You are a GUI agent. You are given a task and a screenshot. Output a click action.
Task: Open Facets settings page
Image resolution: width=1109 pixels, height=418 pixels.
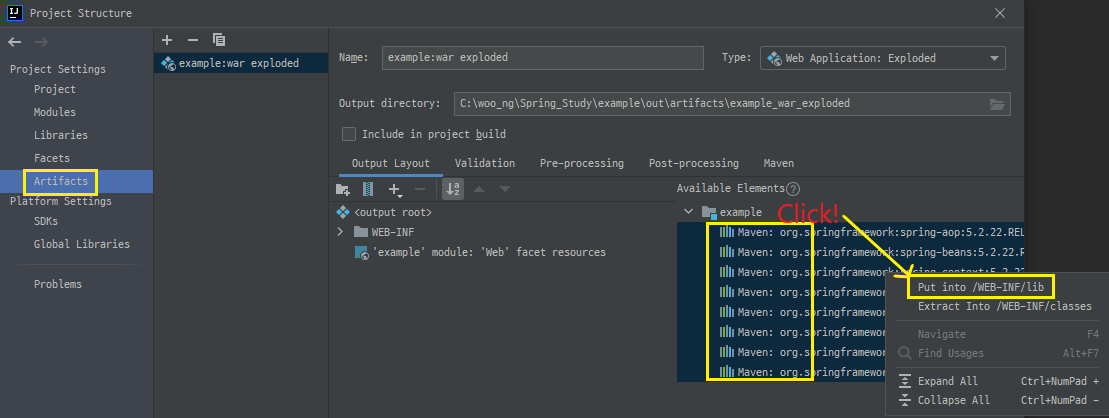tap(52, 158)
